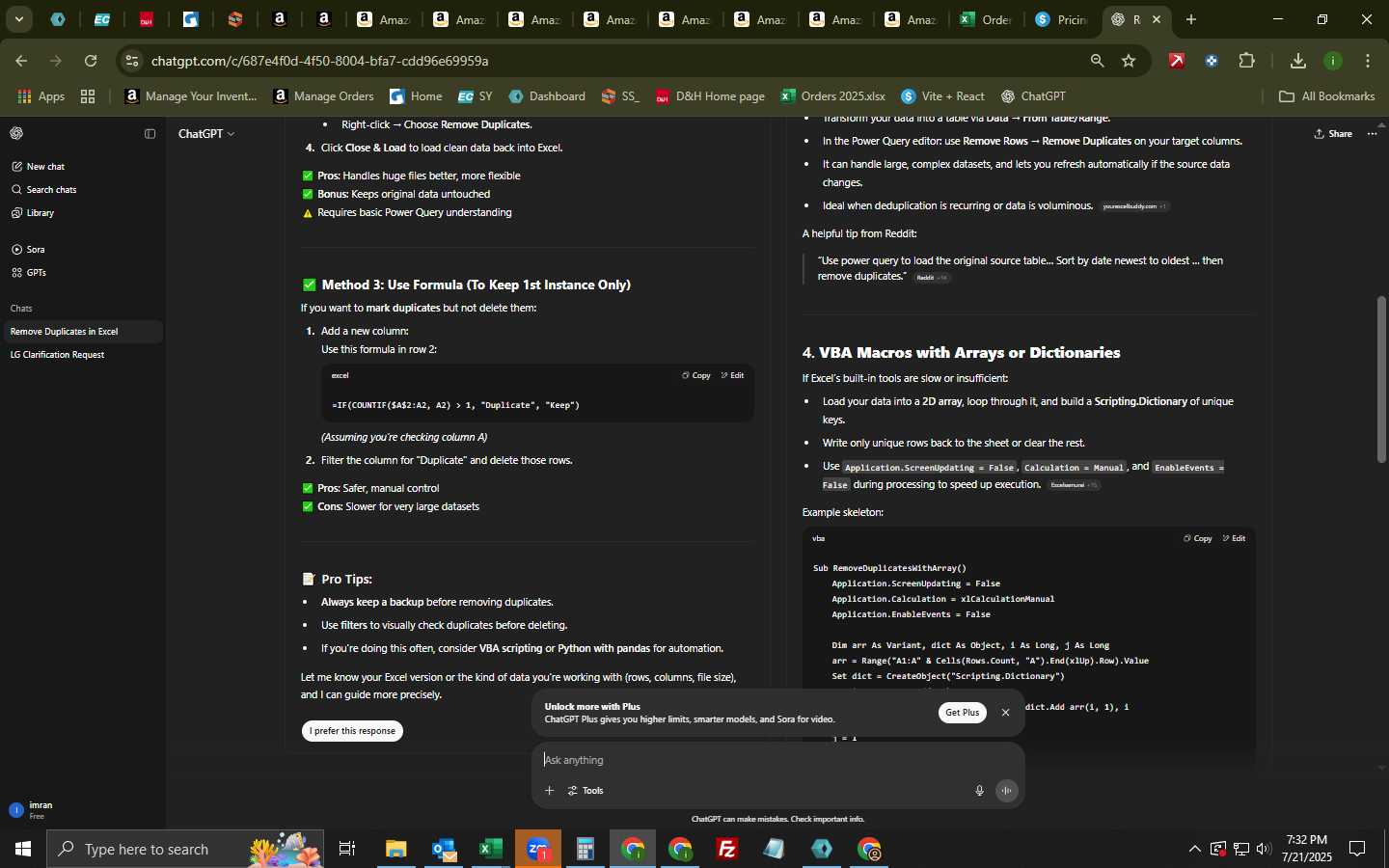This screenshot has width=1389, height=868.
Task: Click the Windows Type here to search box
Action: pos(185,849)
